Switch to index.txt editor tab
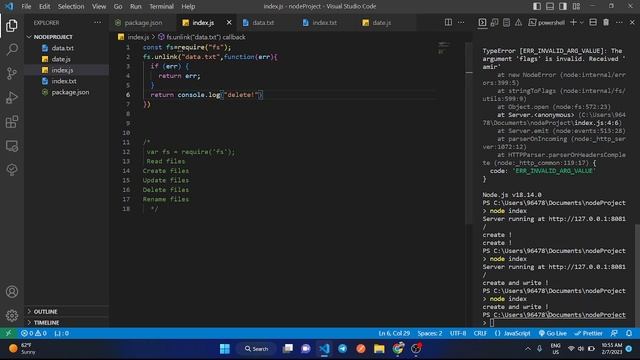Screen dimensions: 640x360 (x=324, y=22)
